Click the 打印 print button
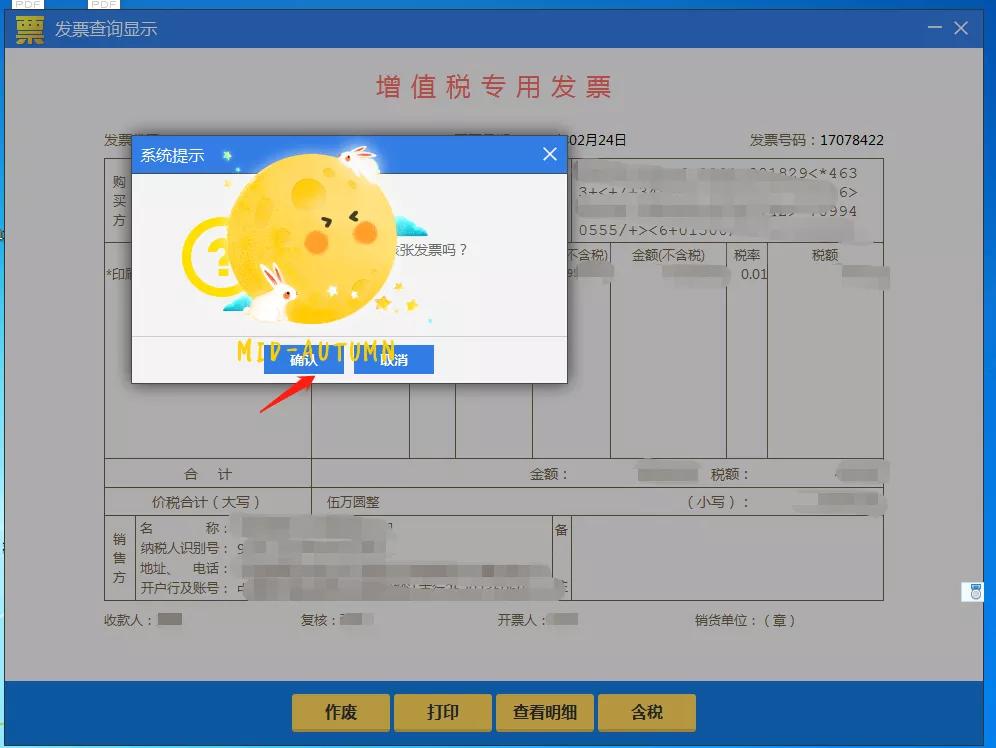This screenshot has width=996, height=748. pos(443,713)
